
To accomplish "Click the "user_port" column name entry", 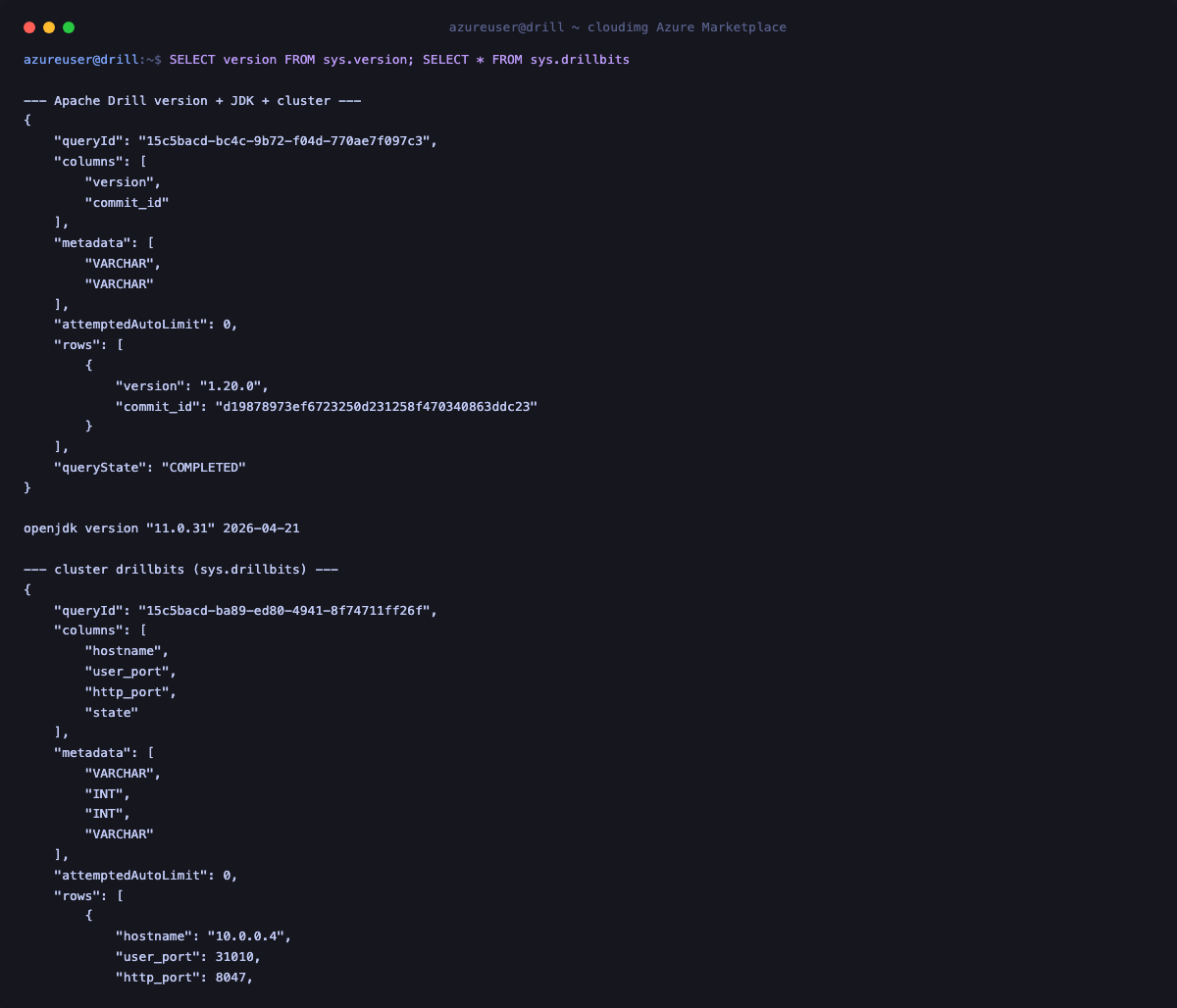I will click(130, 672).
